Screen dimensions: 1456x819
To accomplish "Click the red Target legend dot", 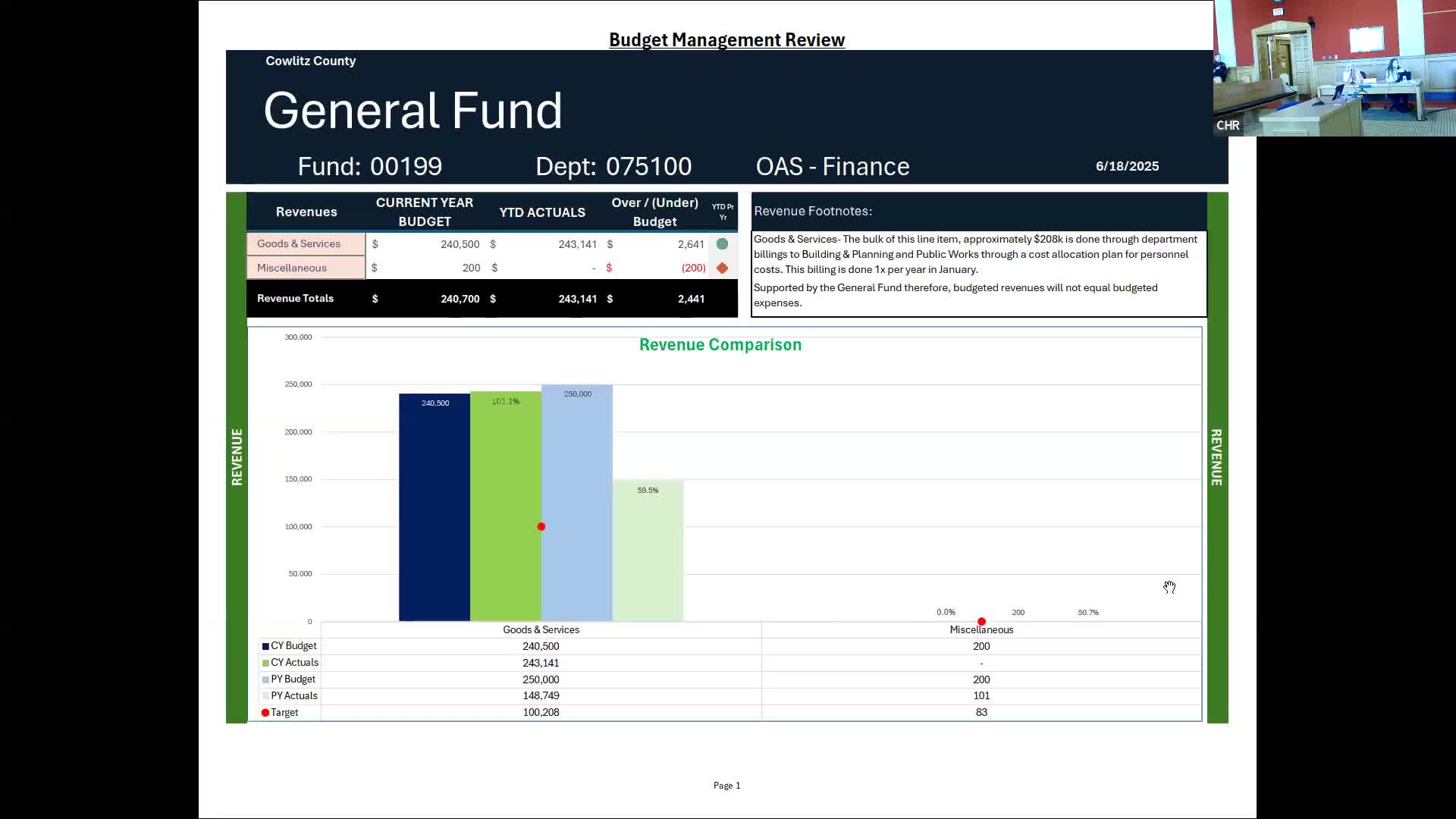I will tap(265, 713).
